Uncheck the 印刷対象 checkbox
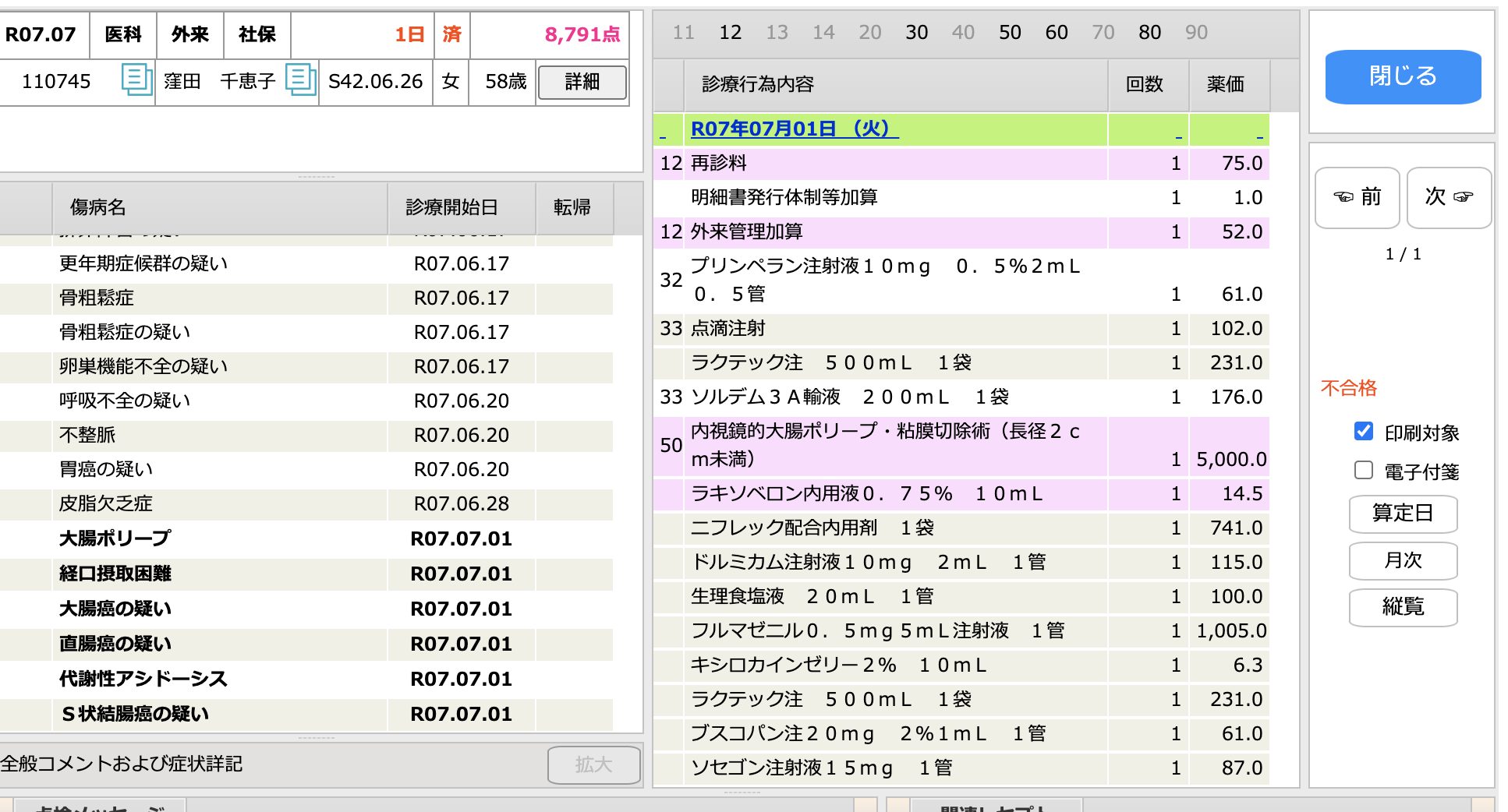 click(x=1364, y=432)
